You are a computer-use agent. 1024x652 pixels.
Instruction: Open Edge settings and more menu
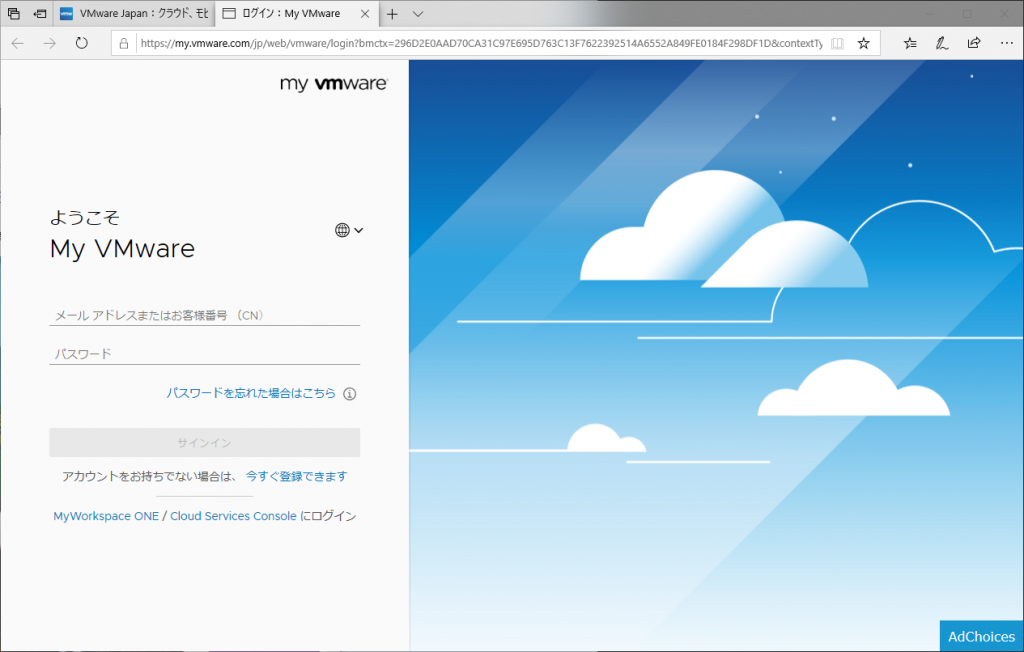coord(1006,44)
